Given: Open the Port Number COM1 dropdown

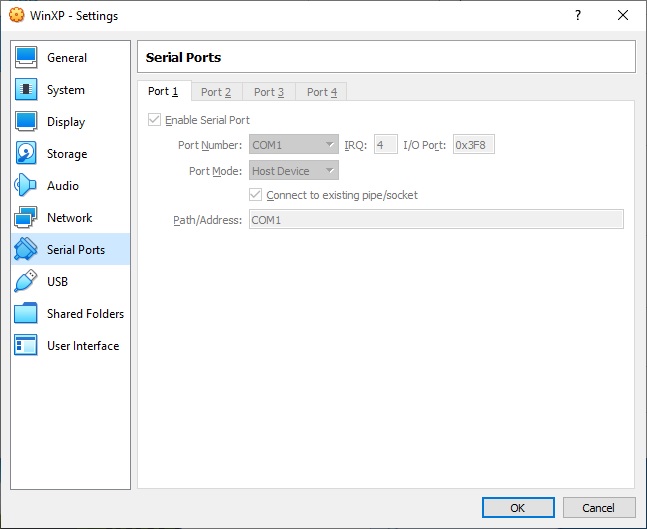Looking at the screenshot, I should 294,145.
